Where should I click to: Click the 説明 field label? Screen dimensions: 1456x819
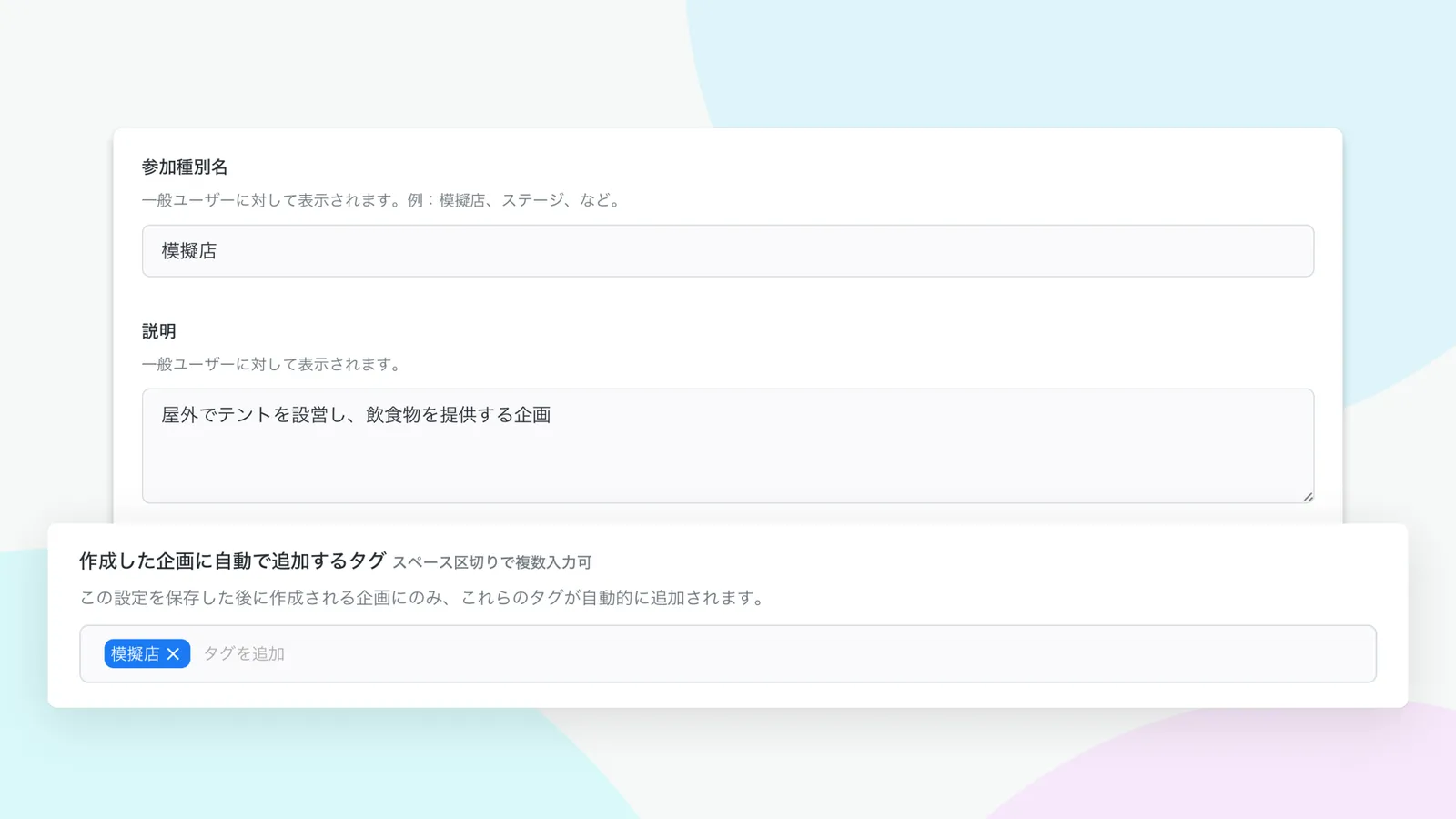[x=159, y=331]
